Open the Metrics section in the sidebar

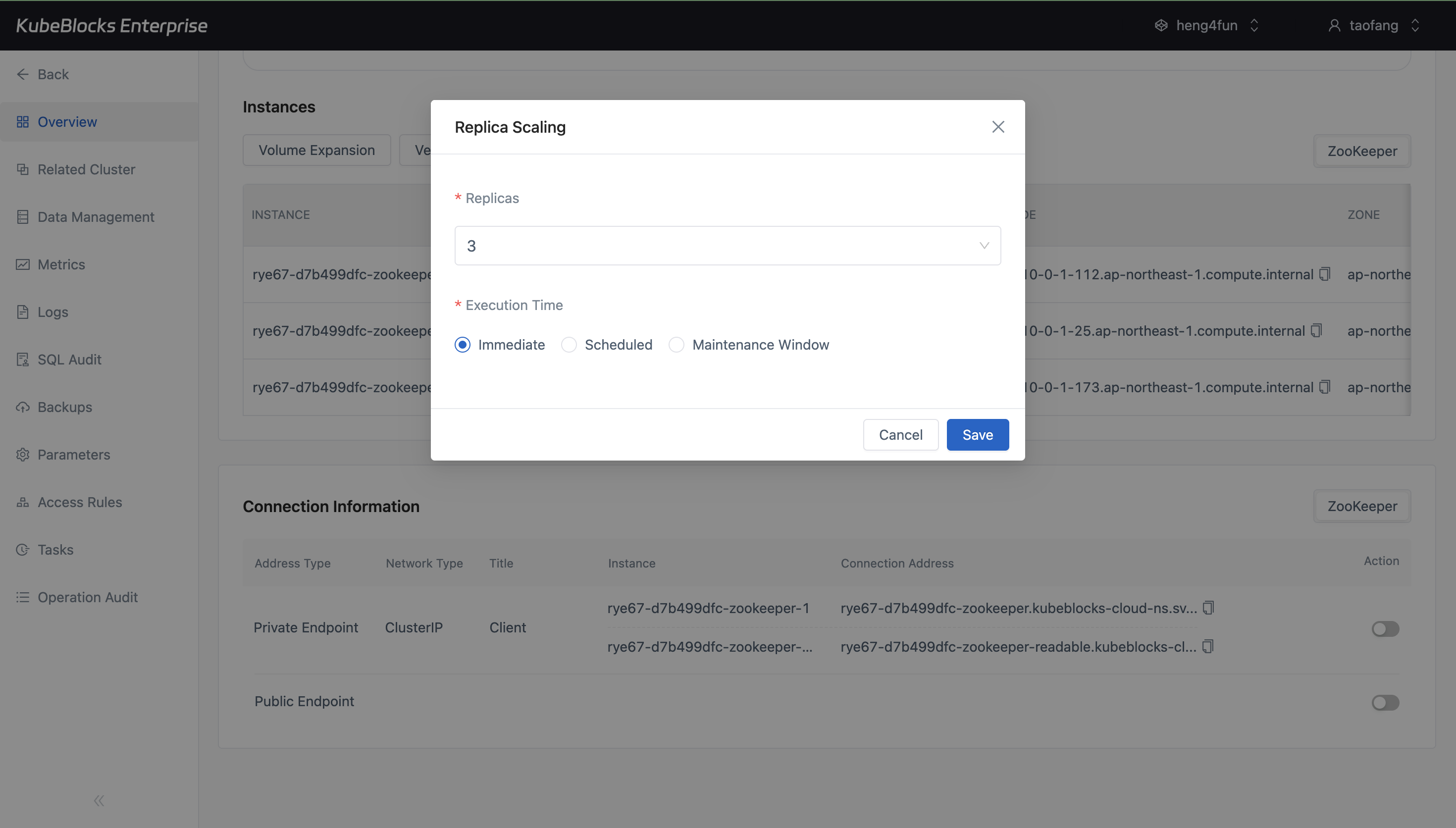coord(61,264)
